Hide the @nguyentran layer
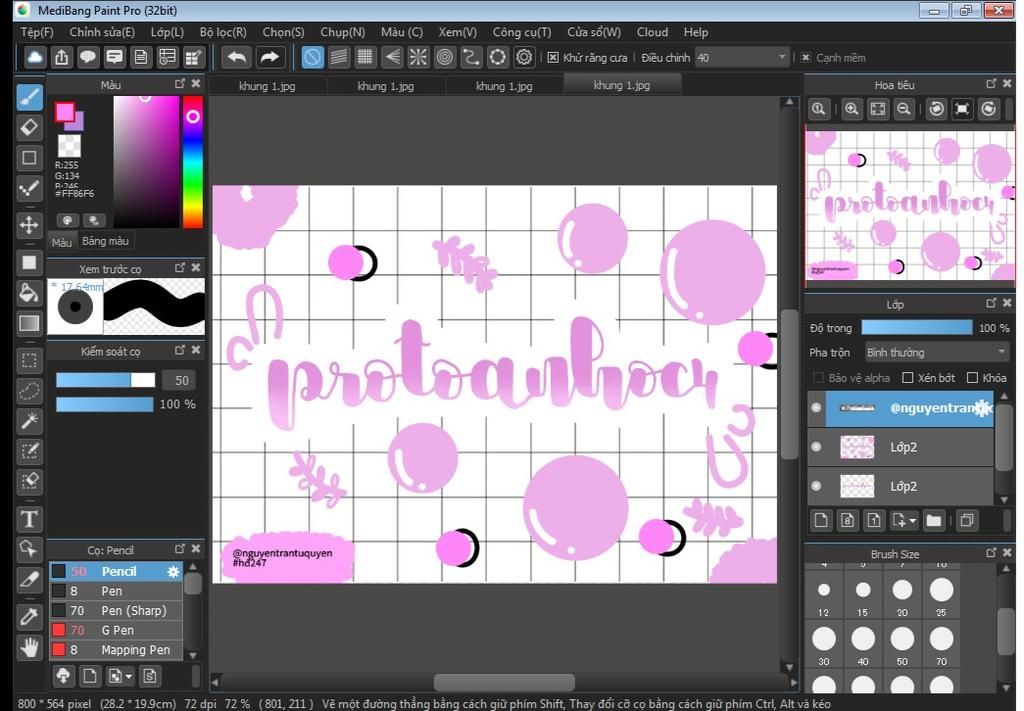 click(x=816, y=408)
